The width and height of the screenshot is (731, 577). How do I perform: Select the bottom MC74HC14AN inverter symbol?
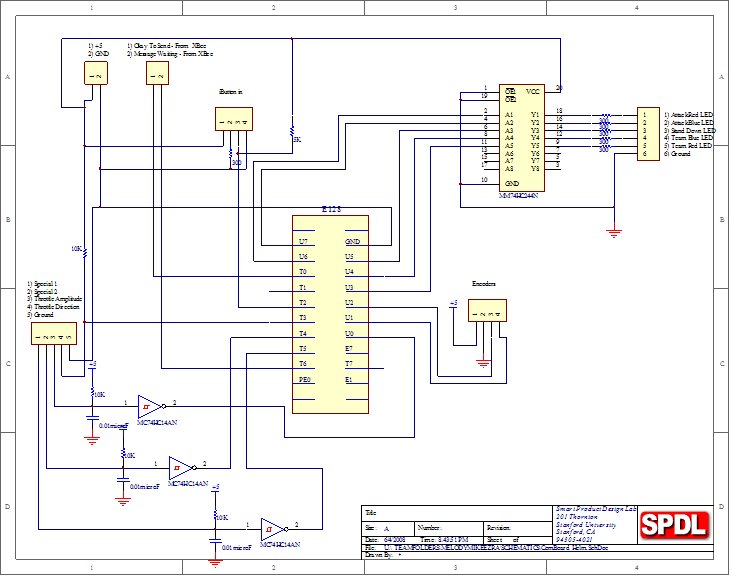(272, 527)
